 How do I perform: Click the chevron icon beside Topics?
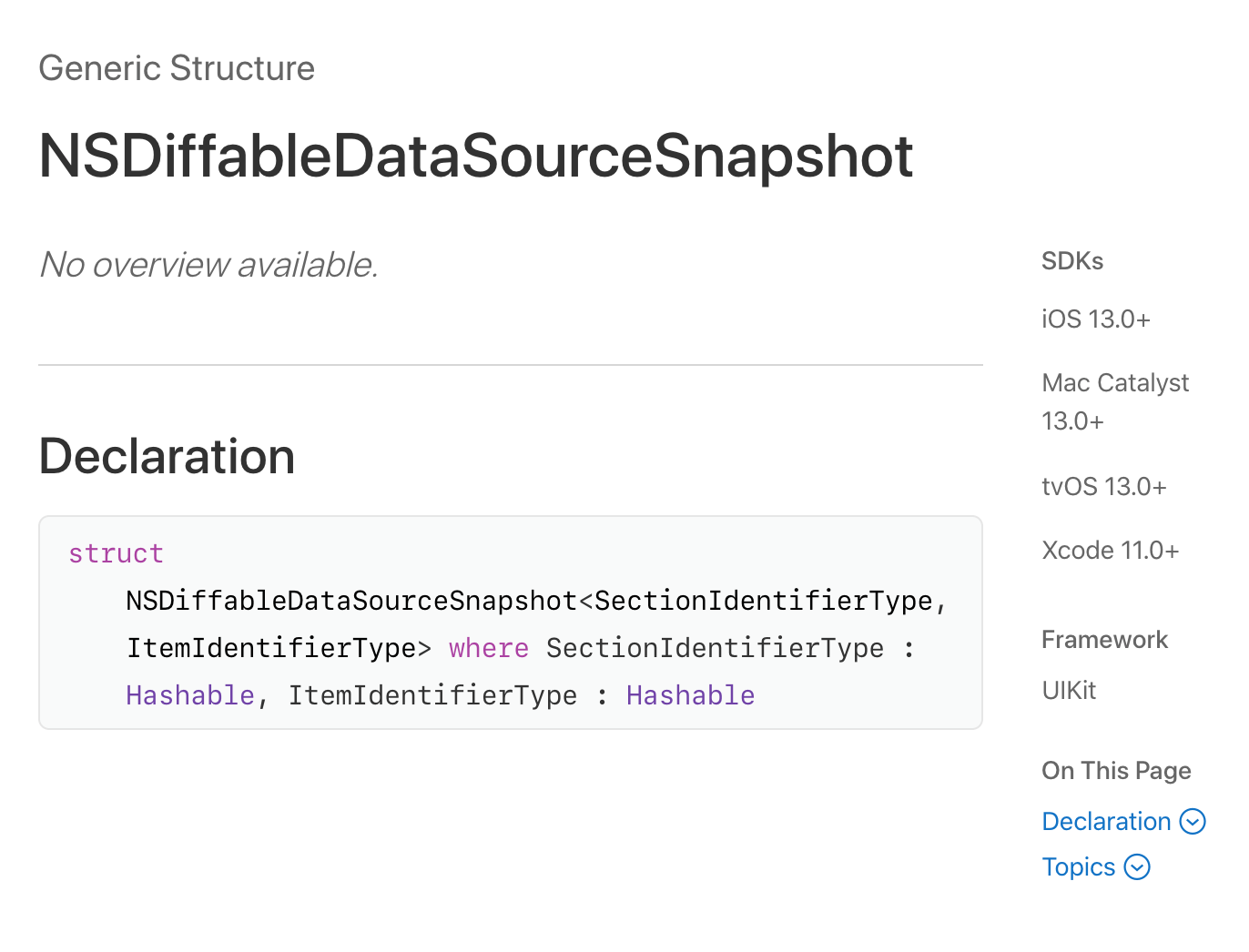coord(1137,867)
